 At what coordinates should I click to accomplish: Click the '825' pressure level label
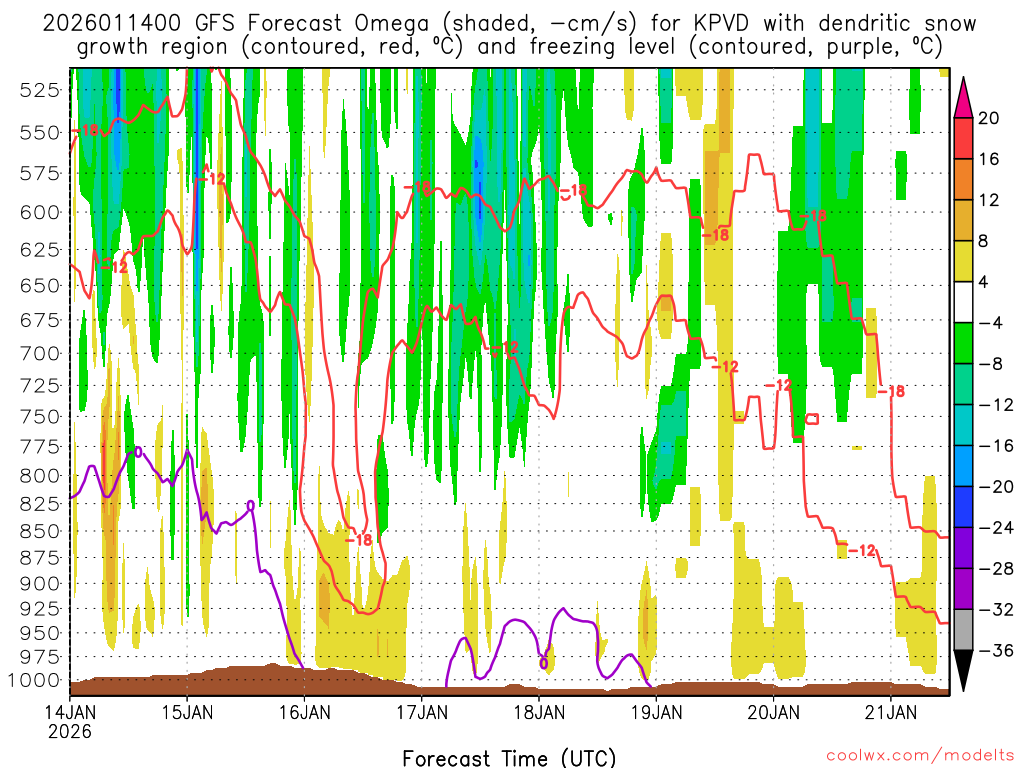(40, 504)
